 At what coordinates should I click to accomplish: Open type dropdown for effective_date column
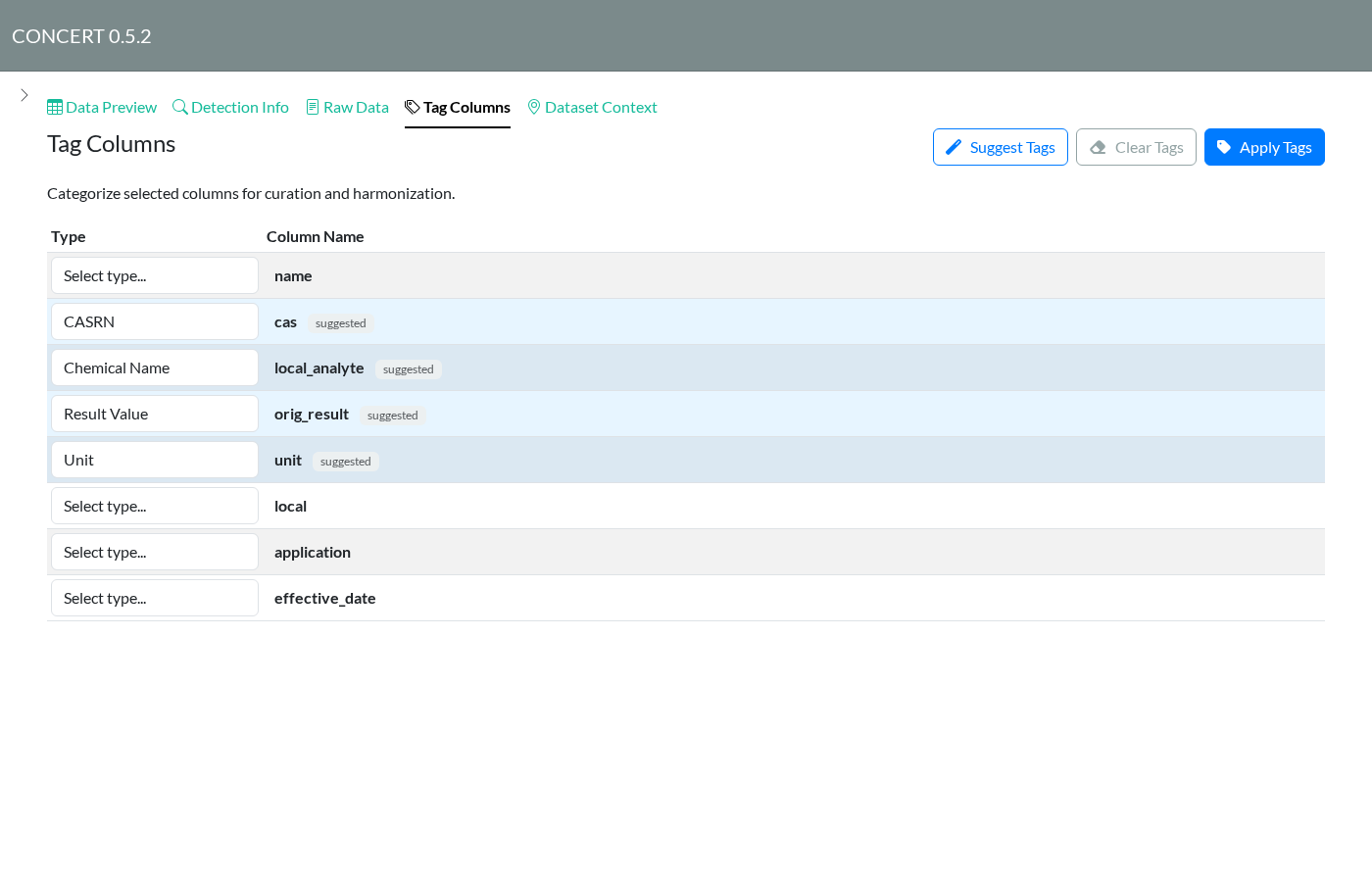point(155,598)
